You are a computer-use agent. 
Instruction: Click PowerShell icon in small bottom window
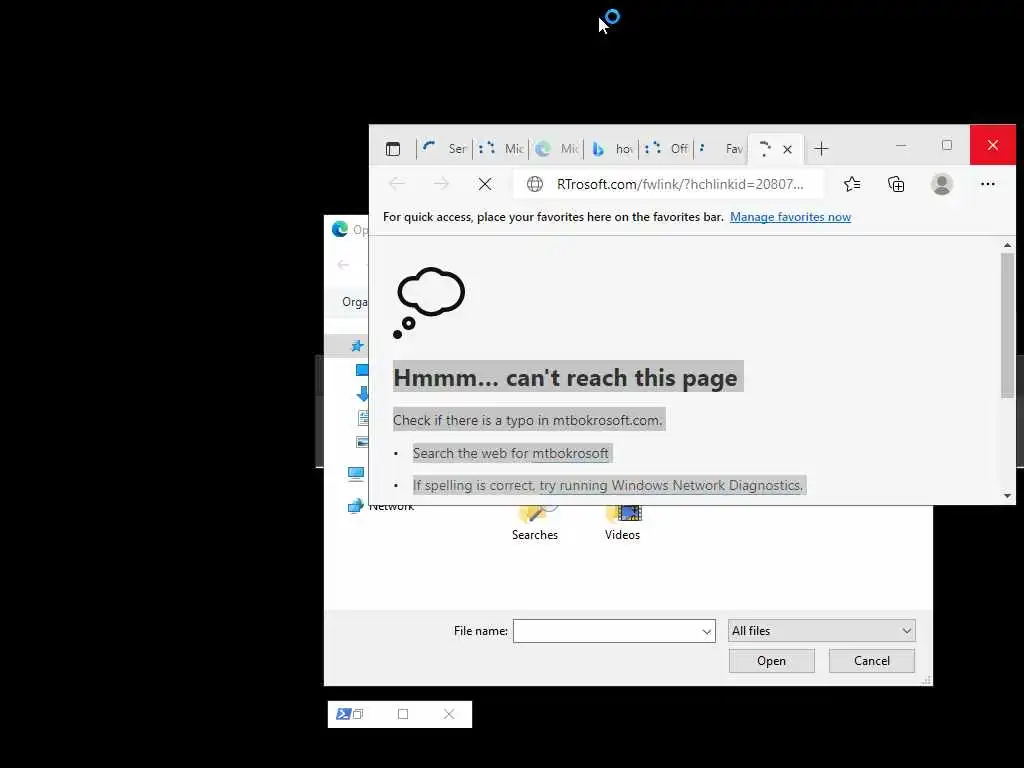pyautogui.click(x=344, y=714)
